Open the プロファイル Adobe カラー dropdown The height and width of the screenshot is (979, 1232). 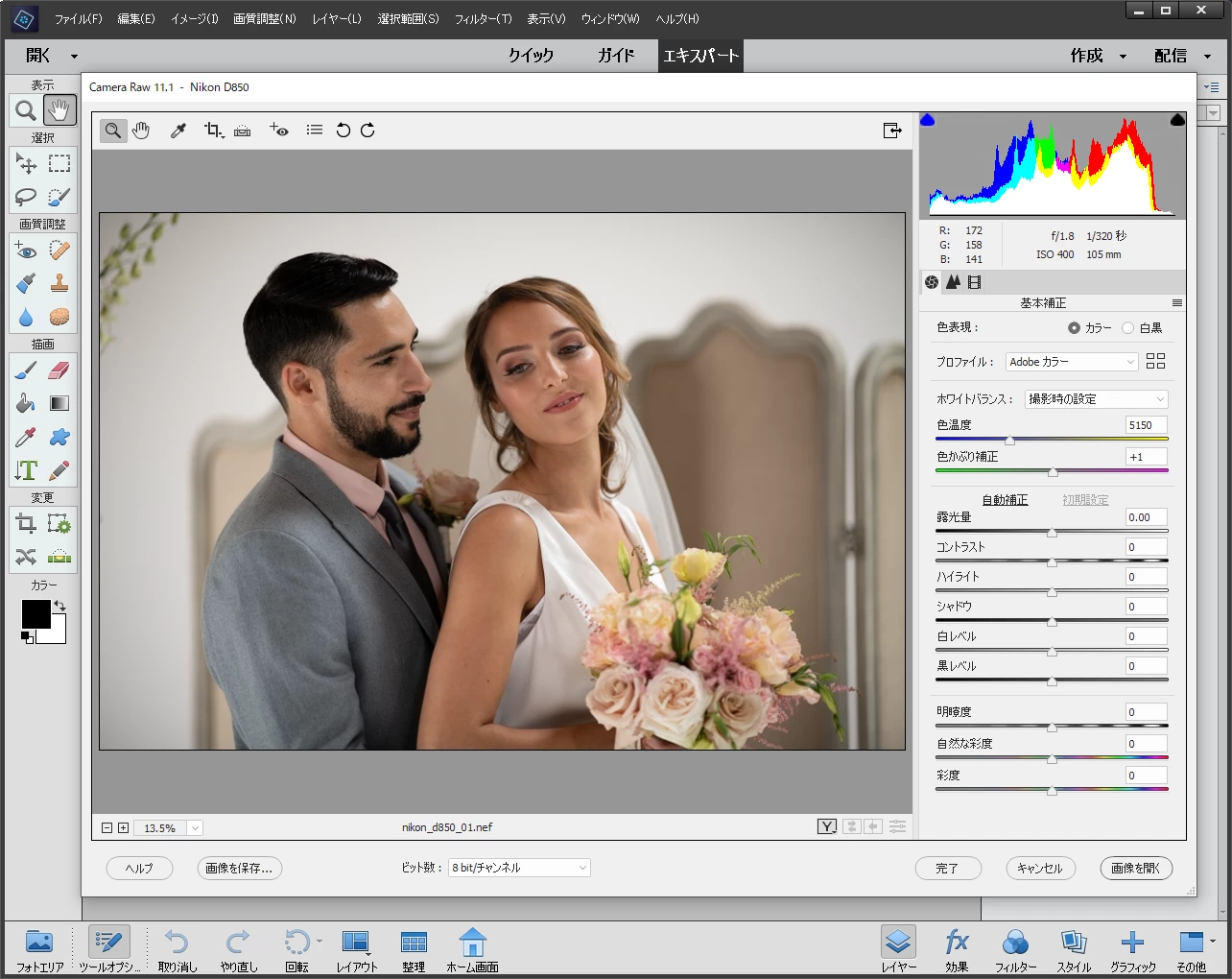(1072, 362)
